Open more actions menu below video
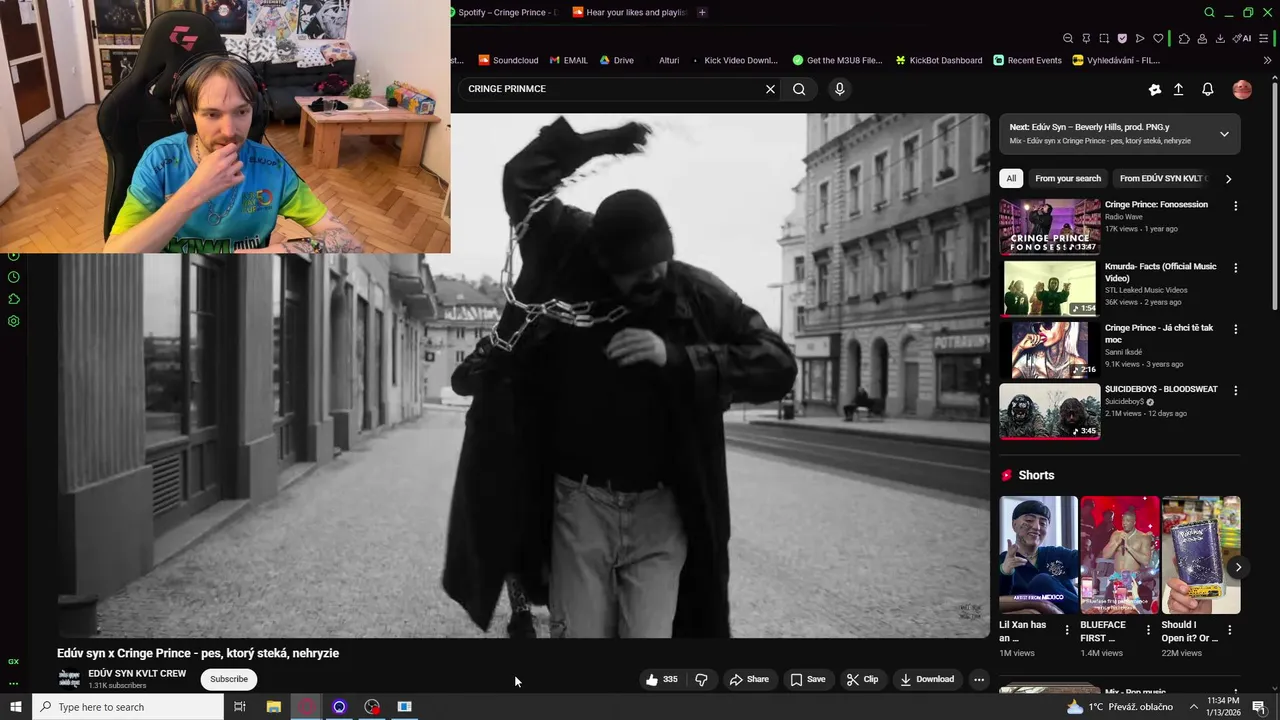This screenshot has width=1280, height=720. [x=979, y=679]
